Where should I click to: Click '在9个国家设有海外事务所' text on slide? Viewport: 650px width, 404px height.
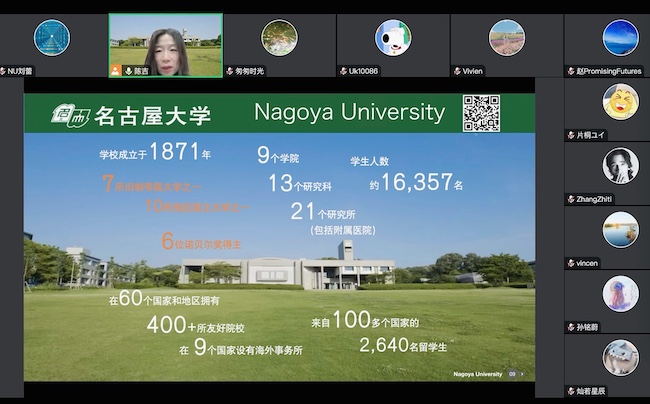point(241,347)
